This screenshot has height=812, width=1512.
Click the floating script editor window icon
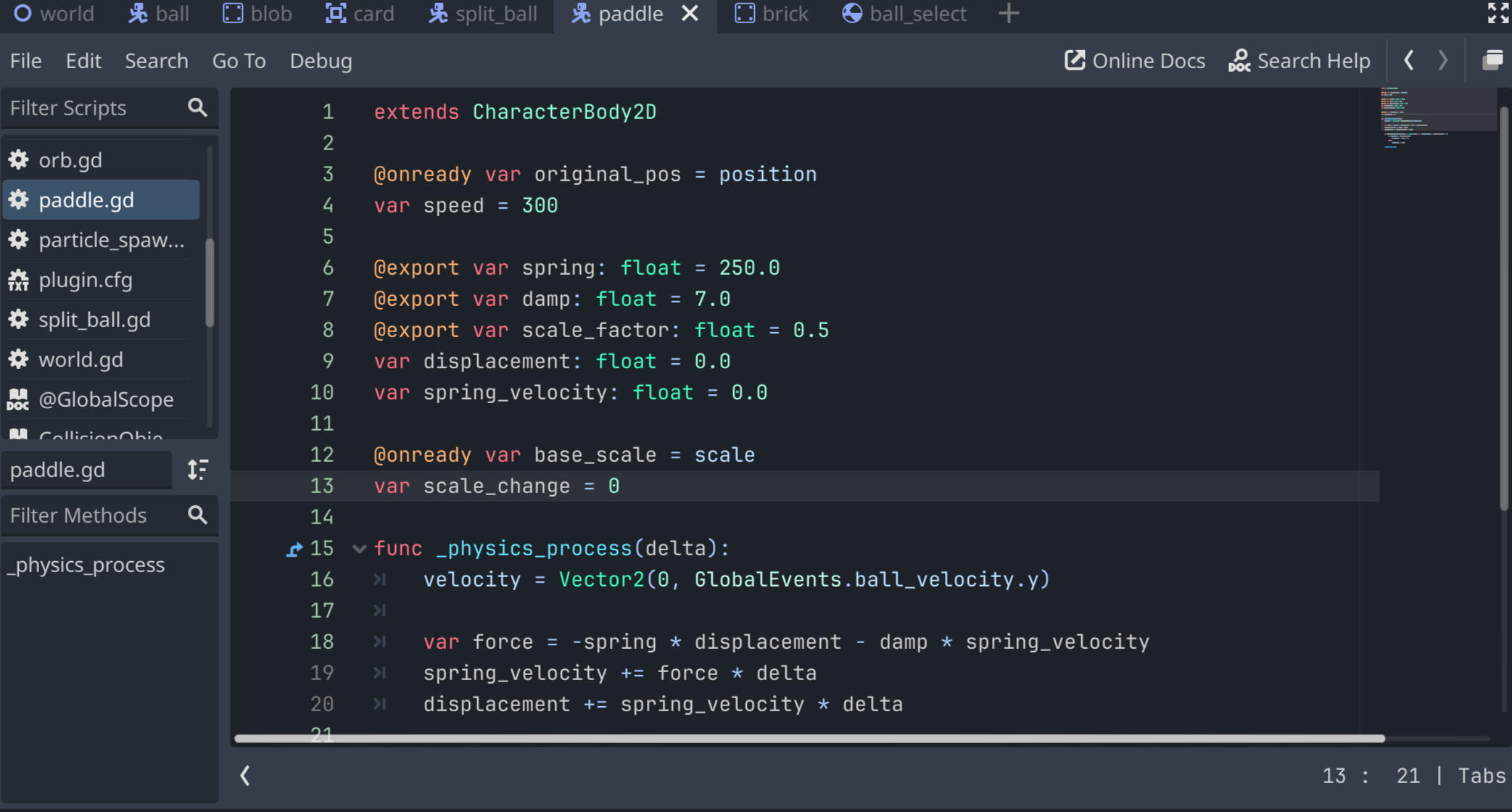(x=1492, y=60)
